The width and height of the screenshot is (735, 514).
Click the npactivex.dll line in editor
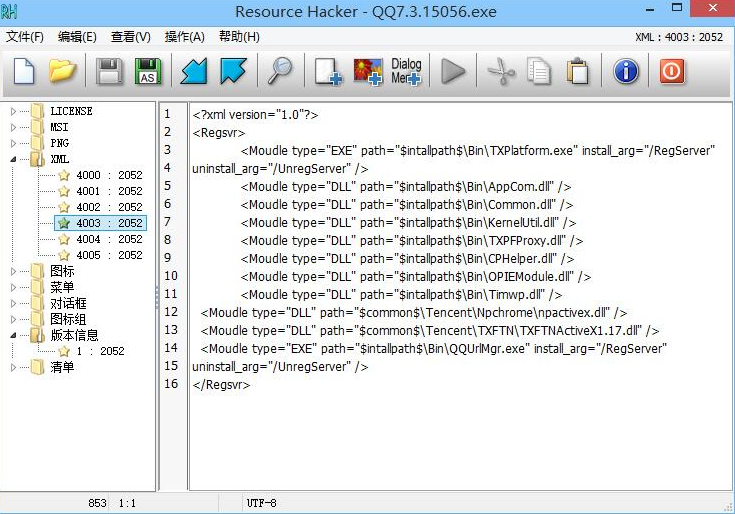(413, 313)
